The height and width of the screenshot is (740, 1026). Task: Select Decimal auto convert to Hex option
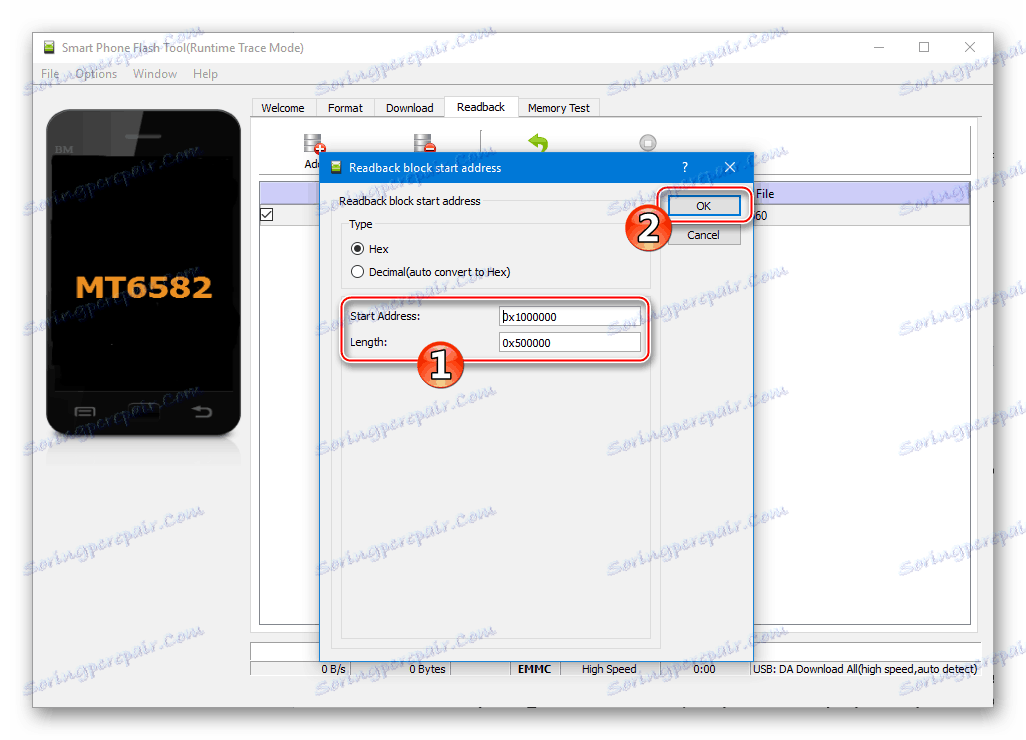coord(357,271)
